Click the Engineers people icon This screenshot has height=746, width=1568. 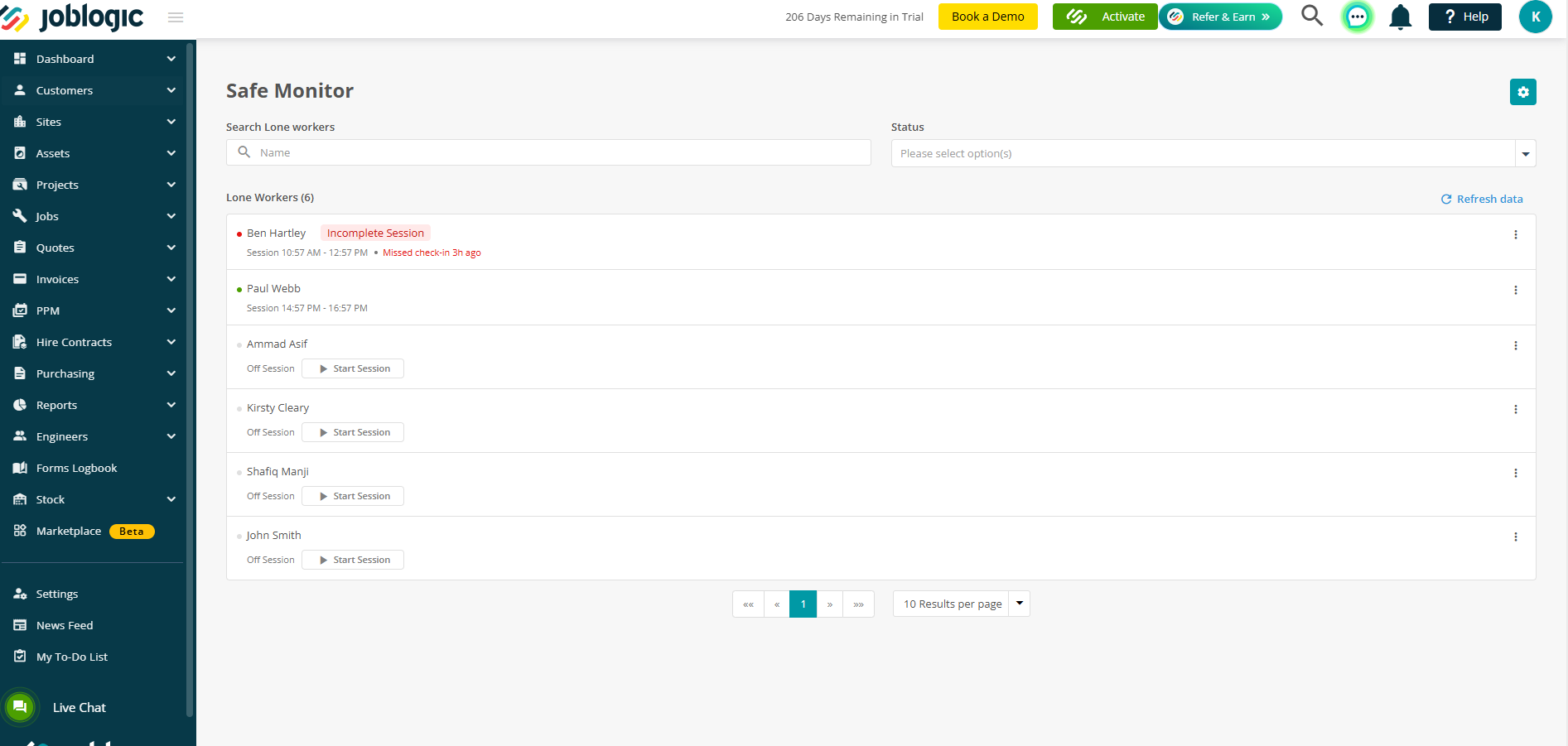coord(20,436)
